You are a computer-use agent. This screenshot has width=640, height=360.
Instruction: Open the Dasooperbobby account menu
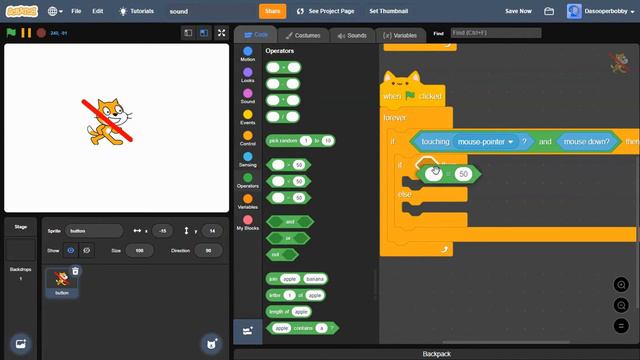coord(601,11)
